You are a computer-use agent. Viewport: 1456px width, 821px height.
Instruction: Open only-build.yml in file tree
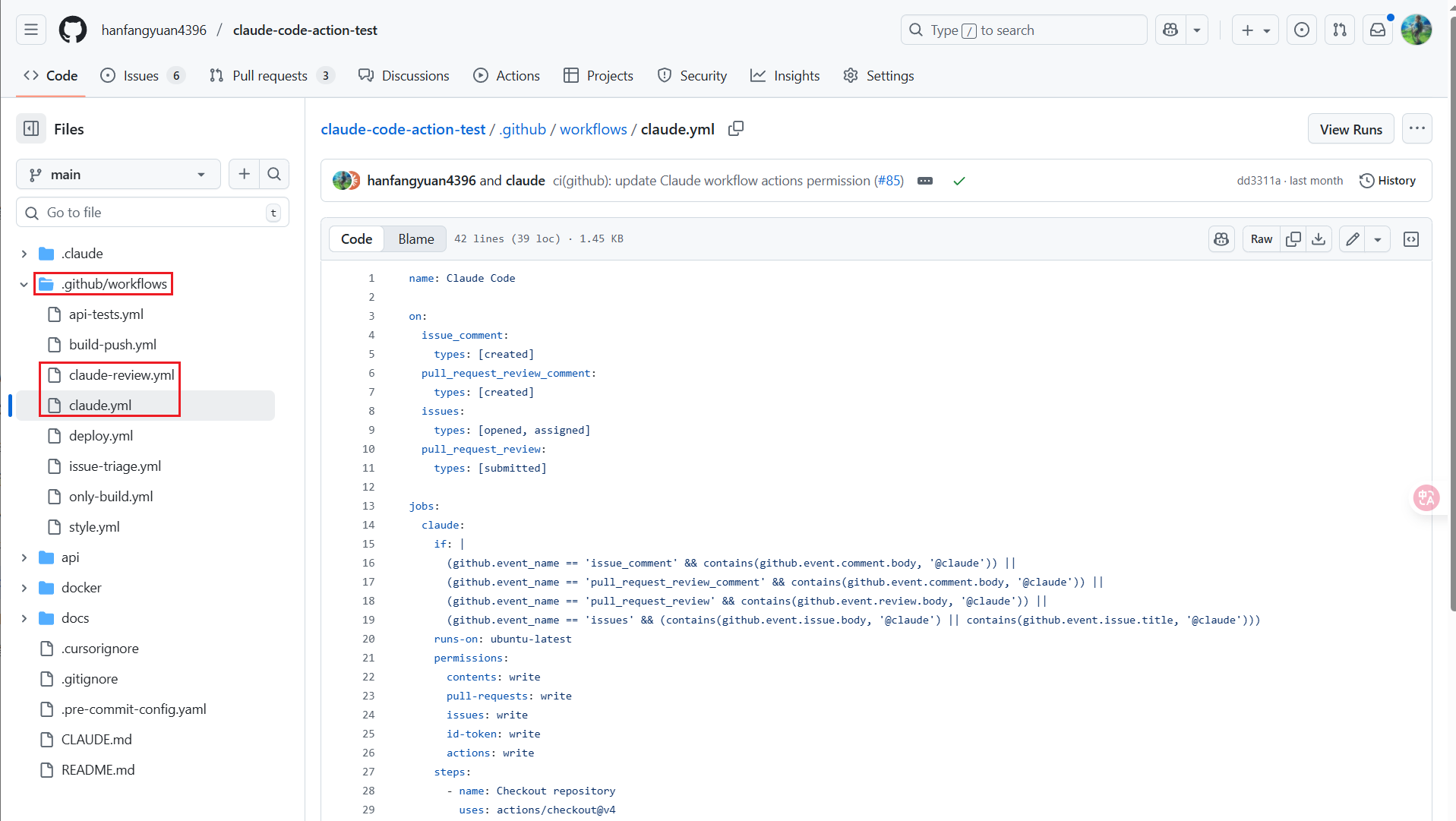click(111, 496)
